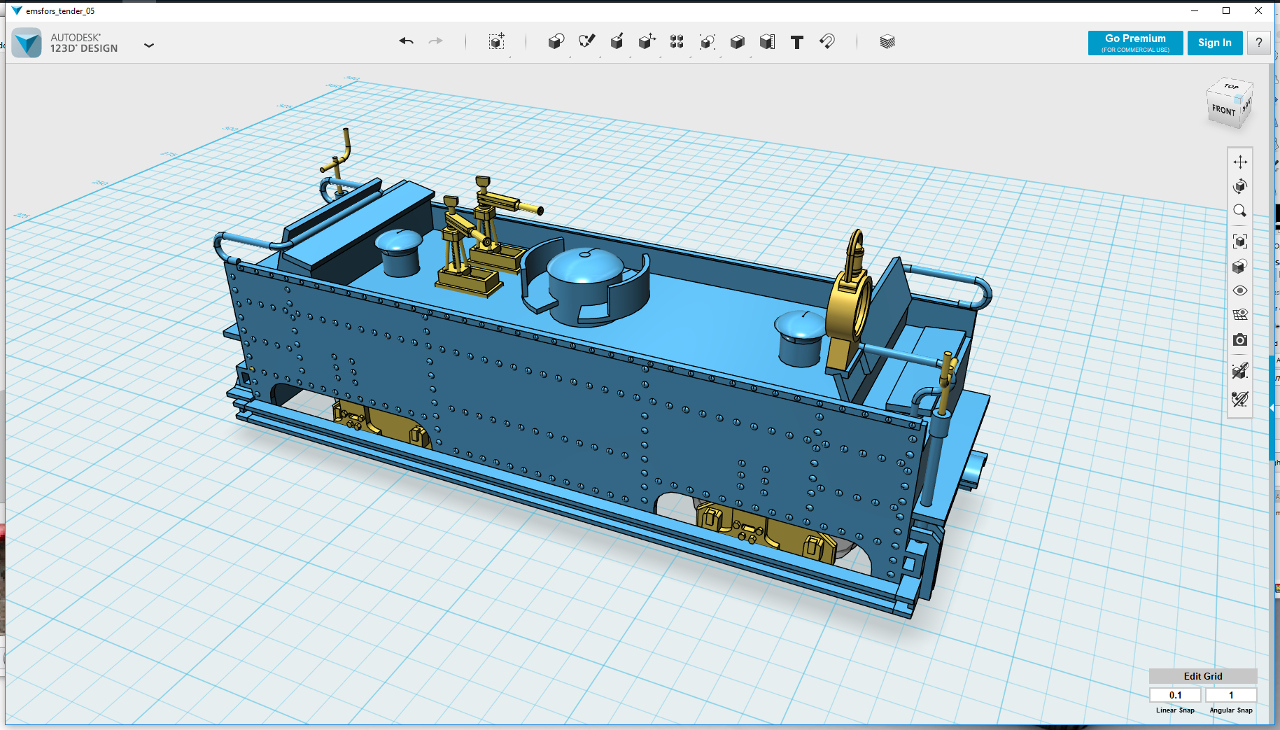
Task: Open the 123D Design application menu dropdown
Action: 149,45
